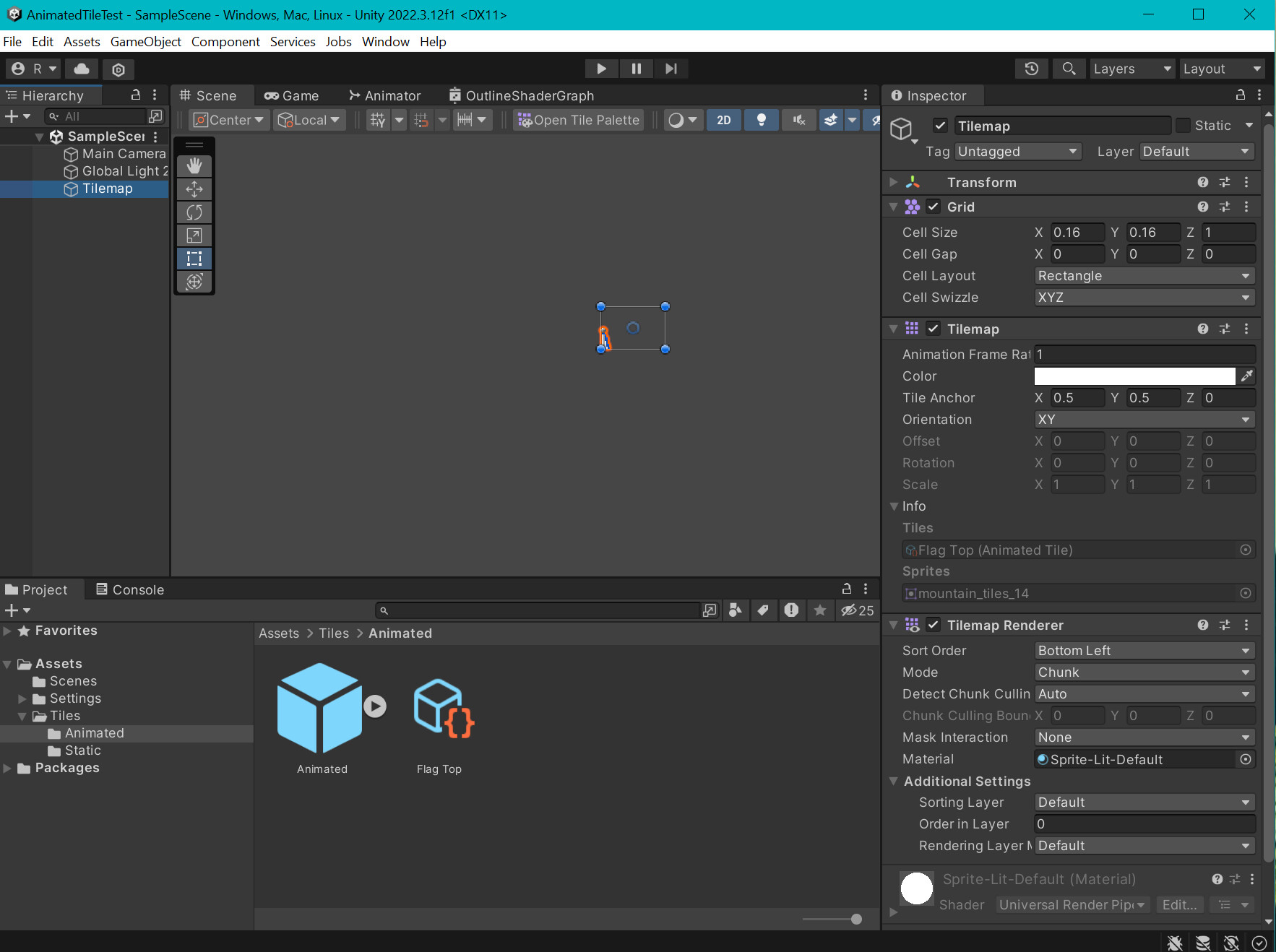
Task: Pause the game playback
Action: point(637,68)
